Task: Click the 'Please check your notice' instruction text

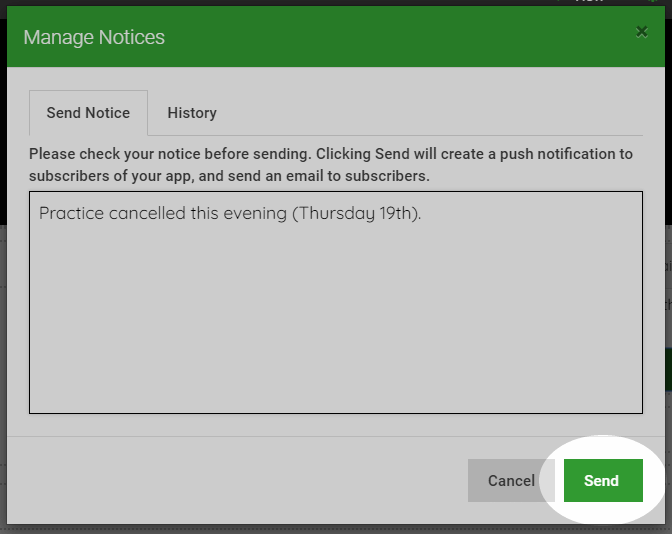Action: click(x=331, y=165)
